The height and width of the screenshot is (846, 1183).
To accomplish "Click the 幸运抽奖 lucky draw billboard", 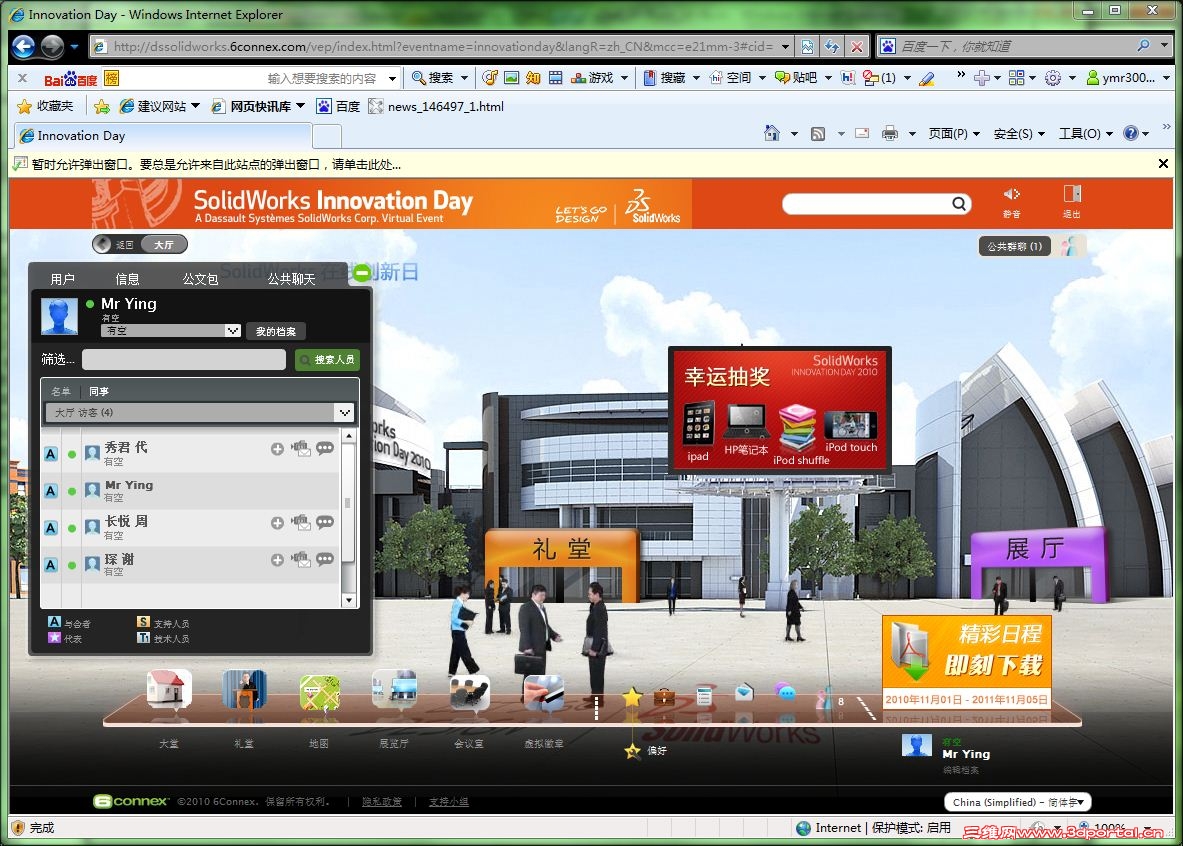I will (780, 410).
